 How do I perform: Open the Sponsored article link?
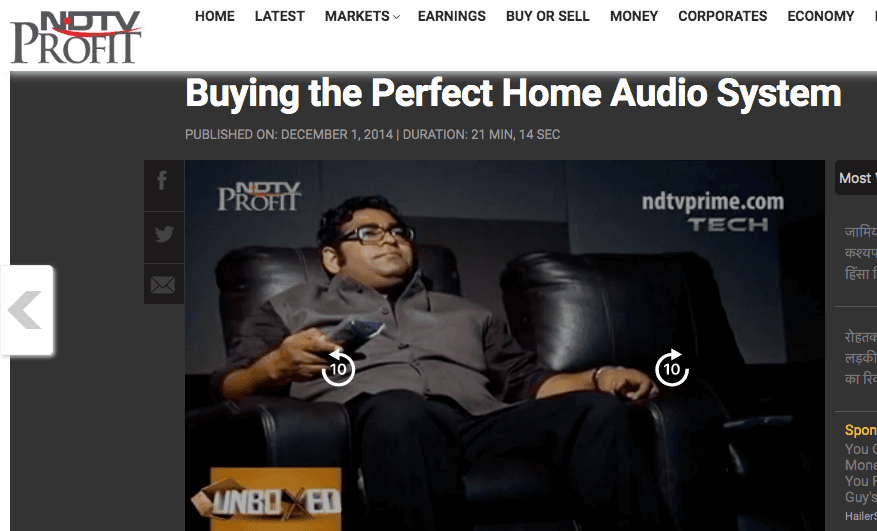(x=861, y=473)
